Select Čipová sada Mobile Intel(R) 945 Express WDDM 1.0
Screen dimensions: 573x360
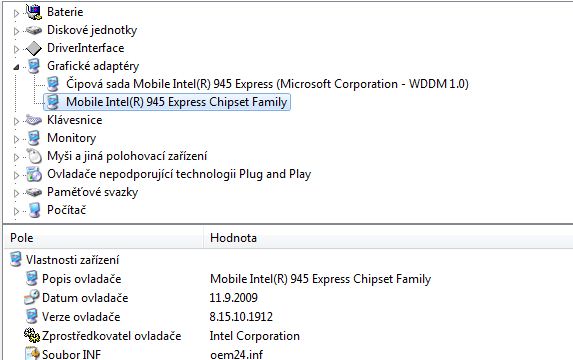pyautogui.click(x=267, y=84)
